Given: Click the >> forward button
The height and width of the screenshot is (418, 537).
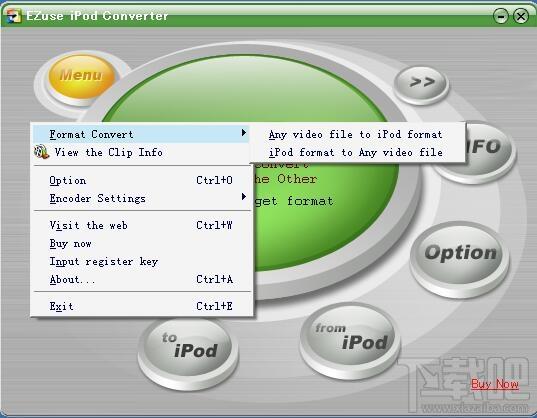Looking at the screenshot, I should 422,83.
